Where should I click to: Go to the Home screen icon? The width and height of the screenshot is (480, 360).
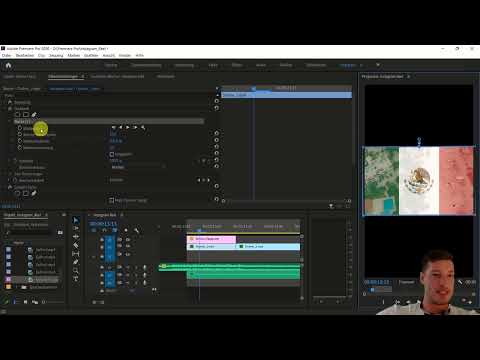tap(9, 65)
